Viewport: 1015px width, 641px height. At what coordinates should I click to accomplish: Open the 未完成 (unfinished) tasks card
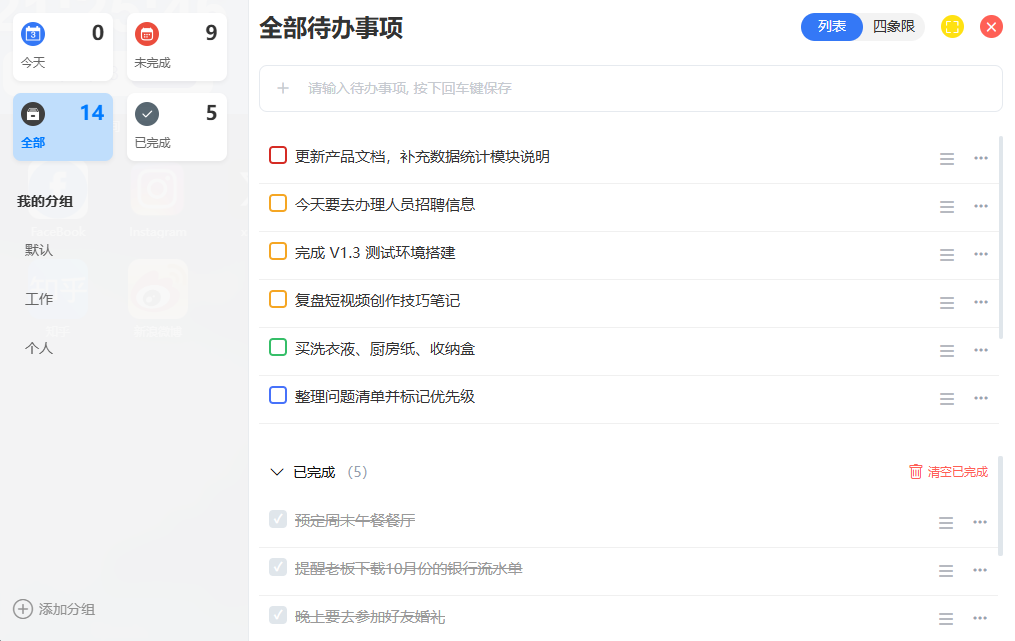tap(177, 47)
